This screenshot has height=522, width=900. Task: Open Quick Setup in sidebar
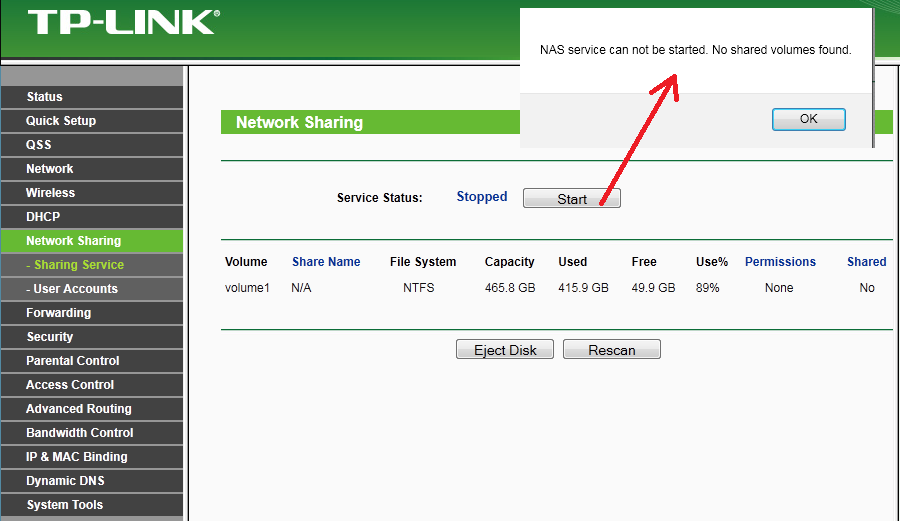[92, 121]
